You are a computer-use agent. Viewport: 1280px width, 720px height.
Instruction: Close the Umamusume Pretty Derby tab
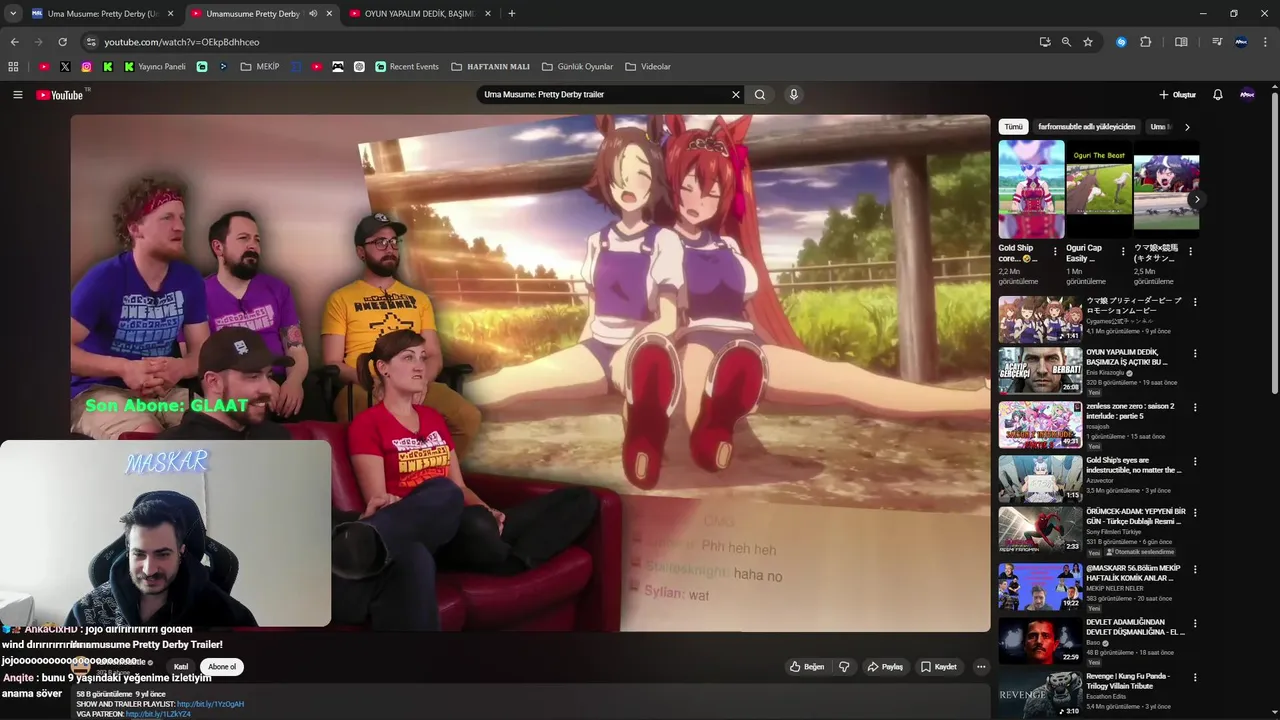[329, 14]
